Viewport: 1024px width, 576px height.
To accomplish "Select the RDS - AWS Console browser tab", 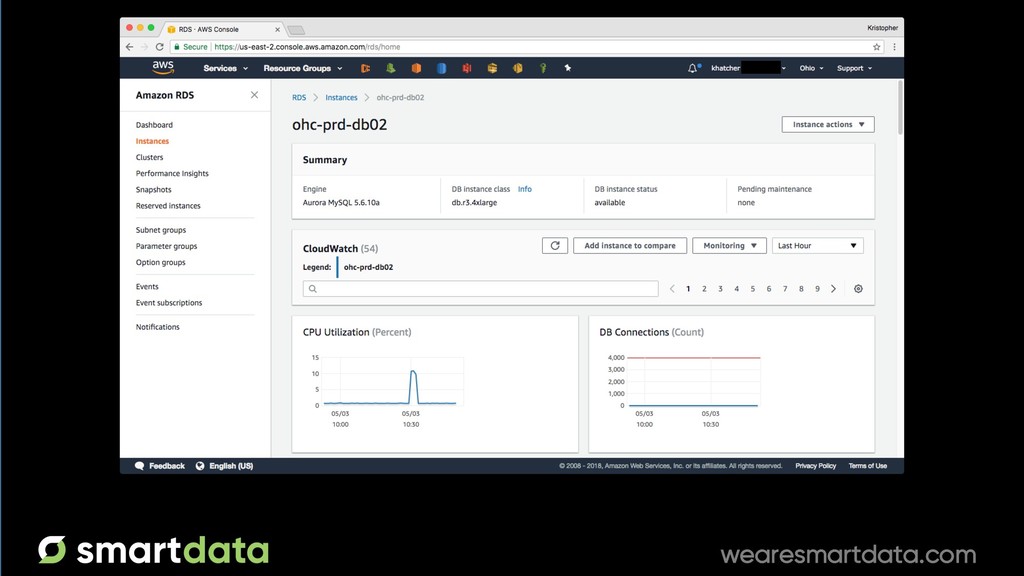I will 223,29.
